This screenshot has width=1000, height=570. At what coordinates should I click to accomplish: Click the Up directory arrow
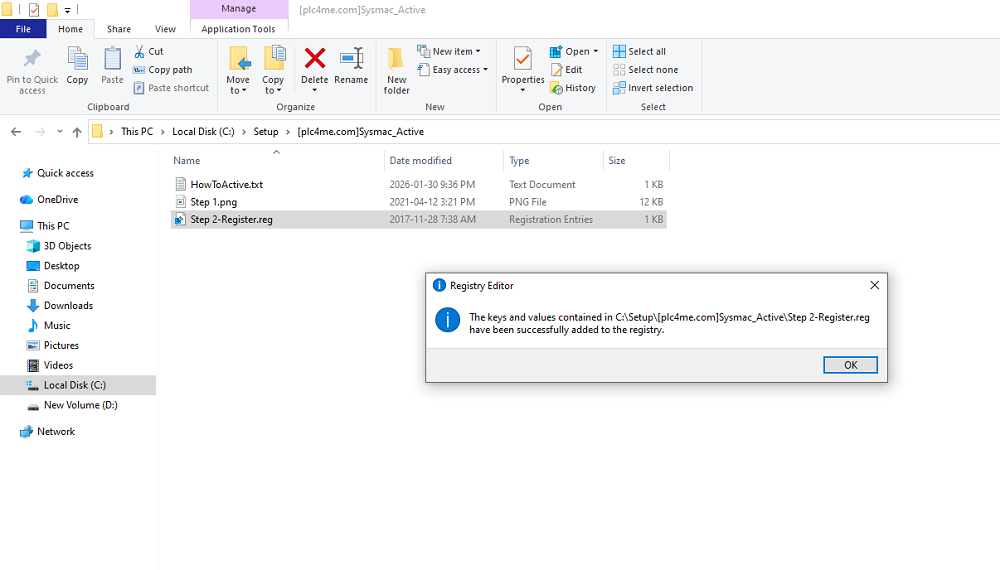[75, 132]
